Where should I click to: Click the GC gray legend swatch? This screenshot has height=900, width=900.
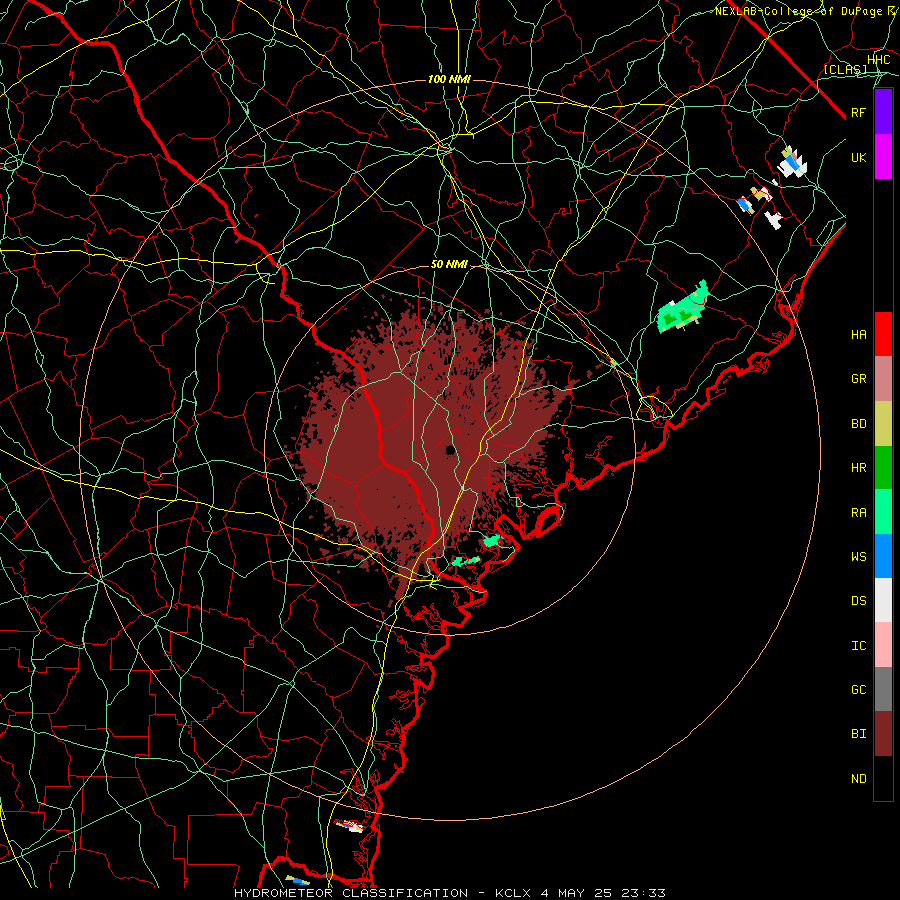click(883, 689)
